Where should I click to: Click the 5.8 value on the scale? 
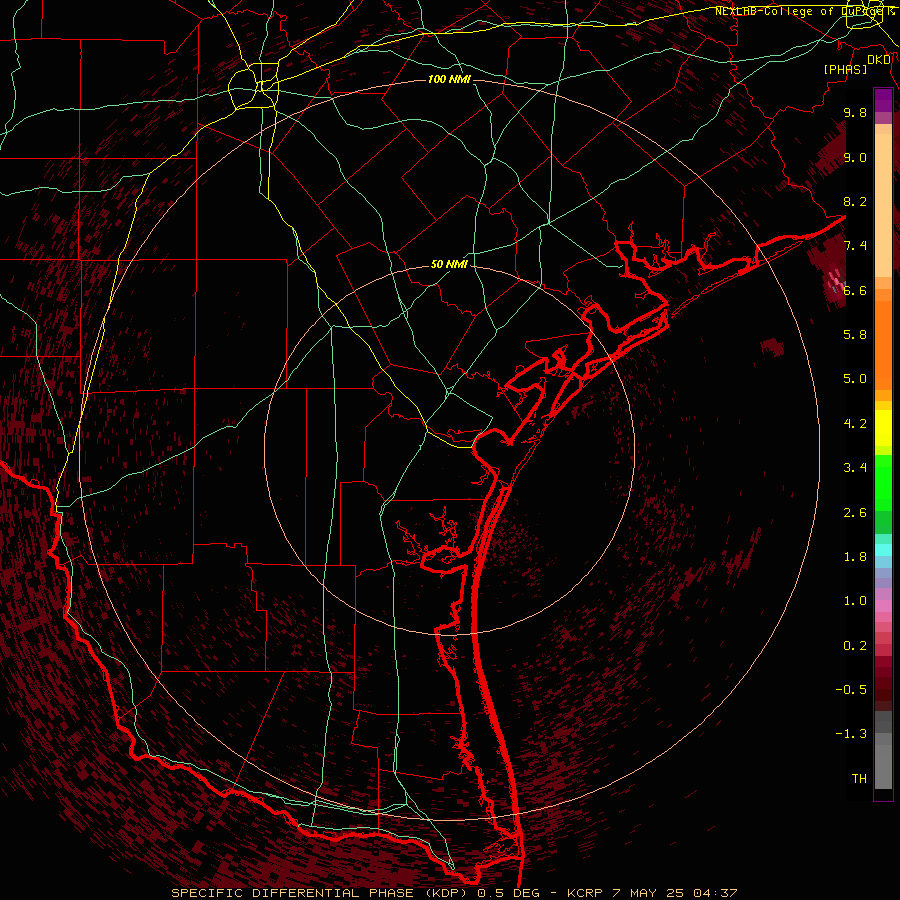tap(855, 335)
